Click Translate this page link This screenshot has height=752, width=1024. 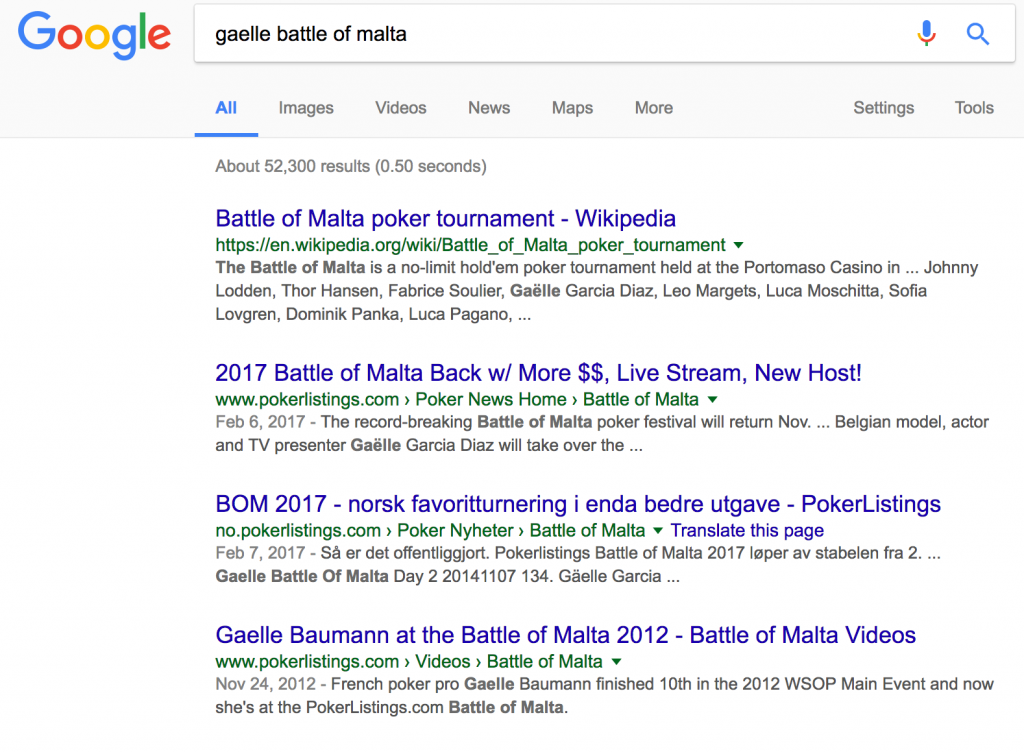746,531
